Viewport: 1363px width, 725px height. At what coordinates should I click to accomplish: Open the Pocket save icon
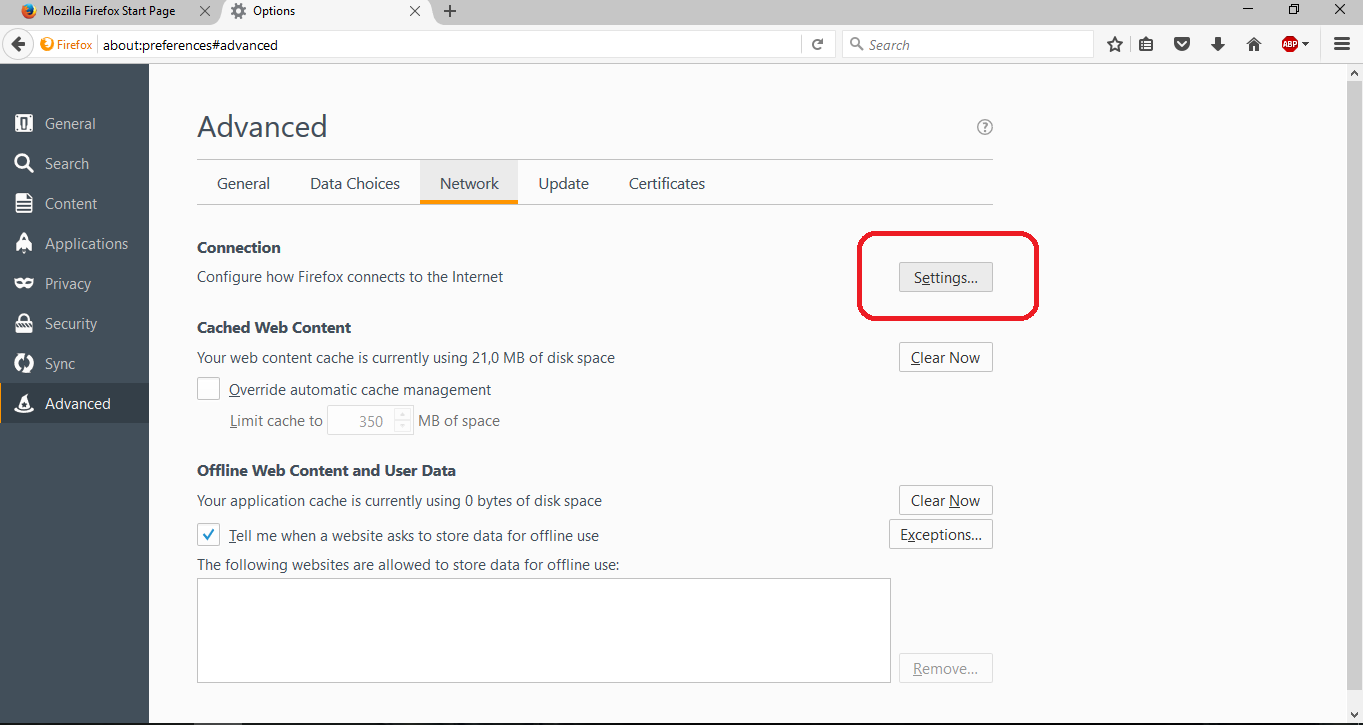pyautogui.click(x=1182, y=45)
